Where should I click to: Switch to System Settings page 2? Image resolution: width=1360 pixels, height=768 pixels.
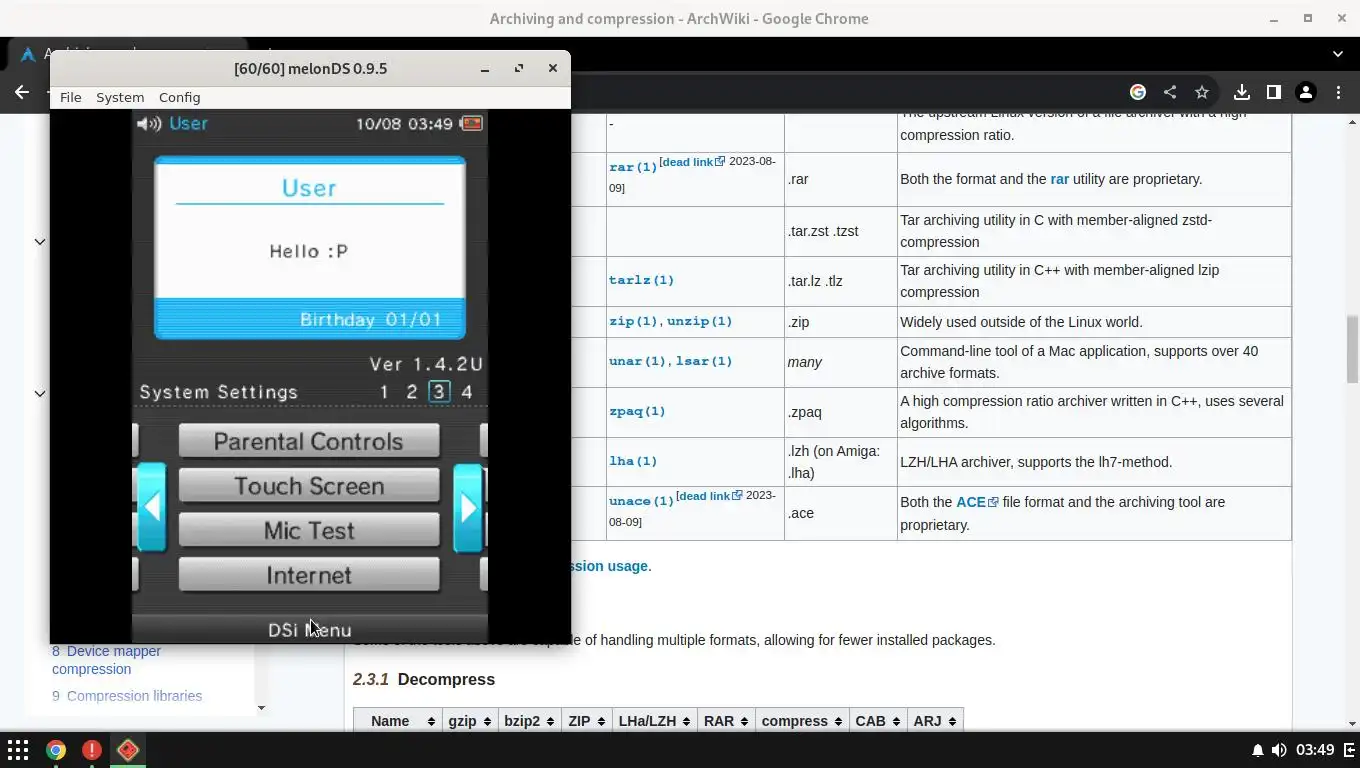[x=411, y=392]
